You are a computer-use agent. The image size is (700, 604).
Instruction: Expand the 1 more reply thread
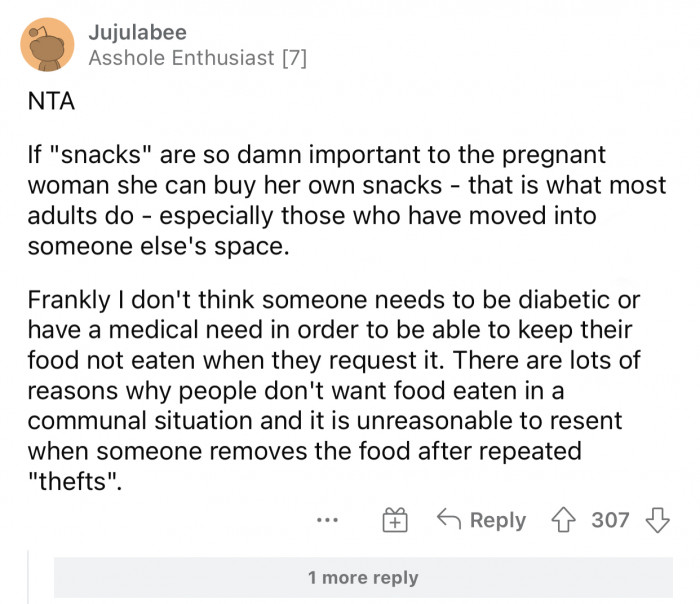362,577
